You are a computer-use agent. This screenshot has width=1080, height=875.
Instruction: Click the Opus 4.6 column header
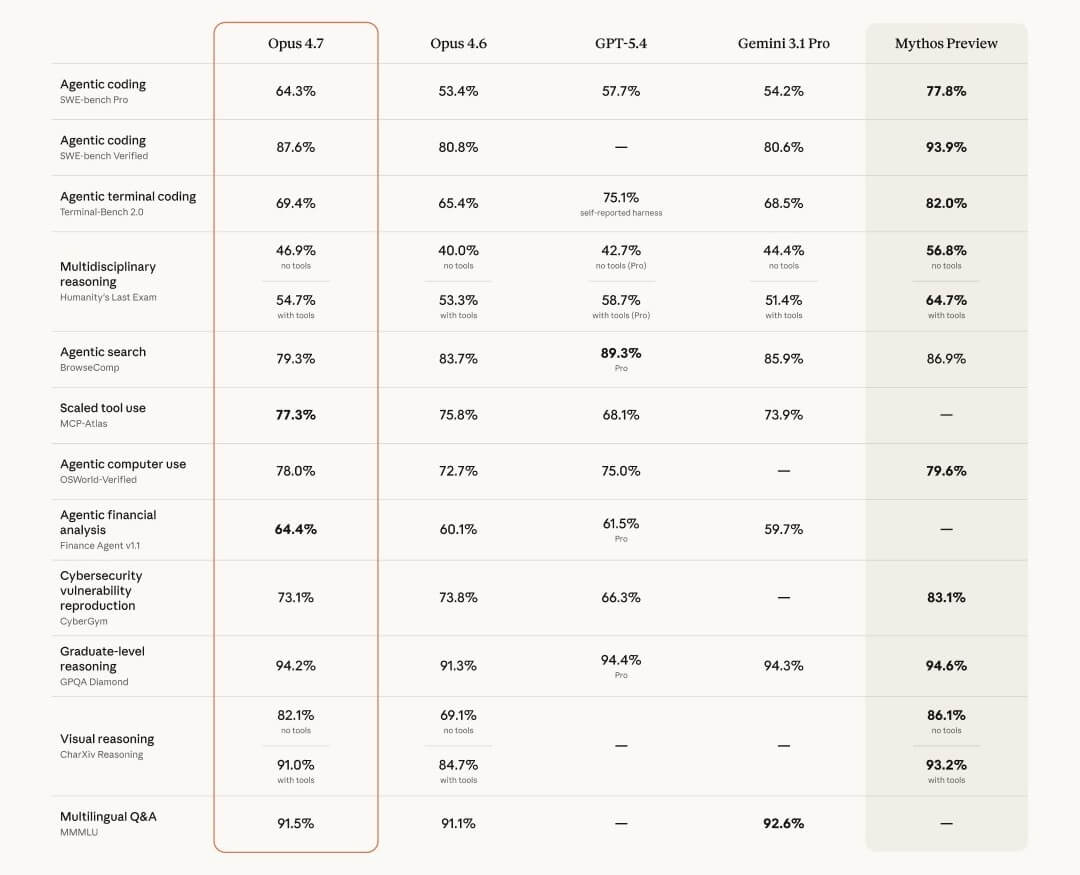tap(458, 44)
